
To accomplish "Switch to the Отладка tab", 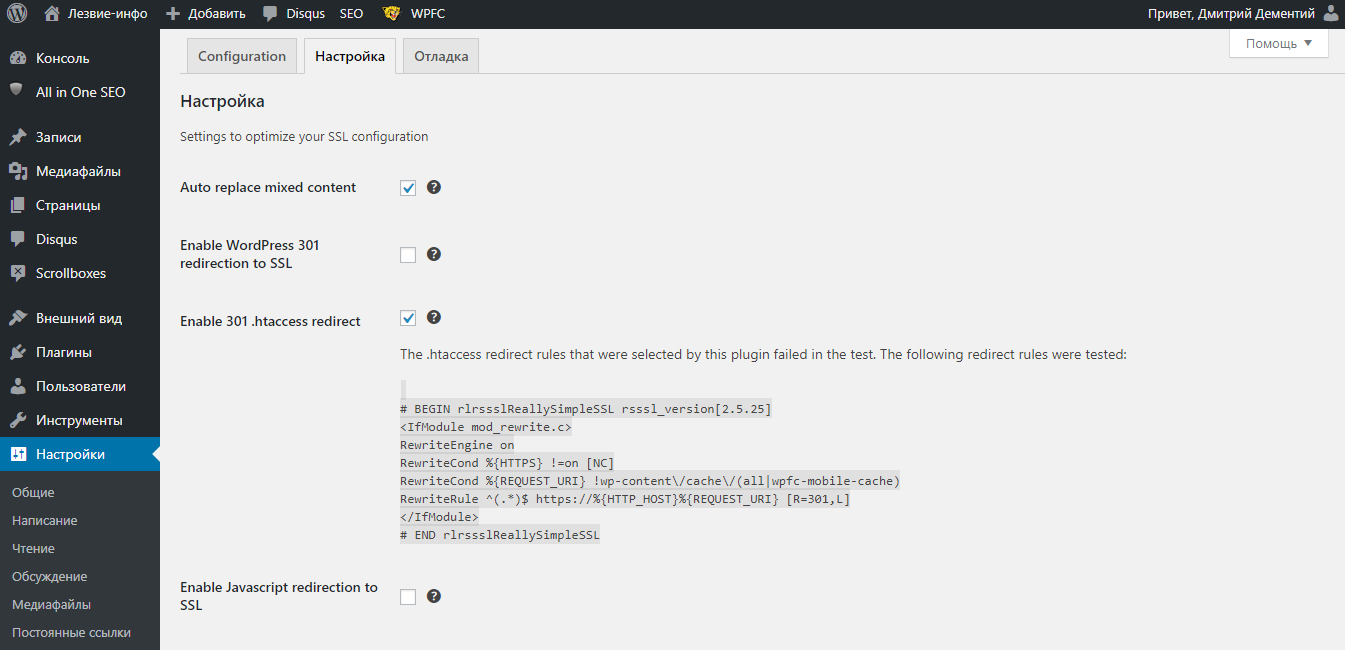I will coord(441,56).
